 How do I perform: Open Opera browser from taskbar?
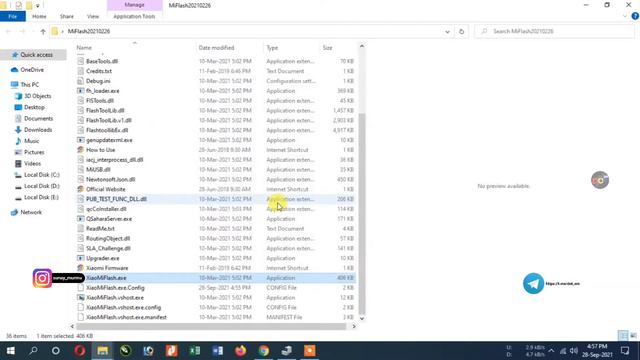point(80,351)
